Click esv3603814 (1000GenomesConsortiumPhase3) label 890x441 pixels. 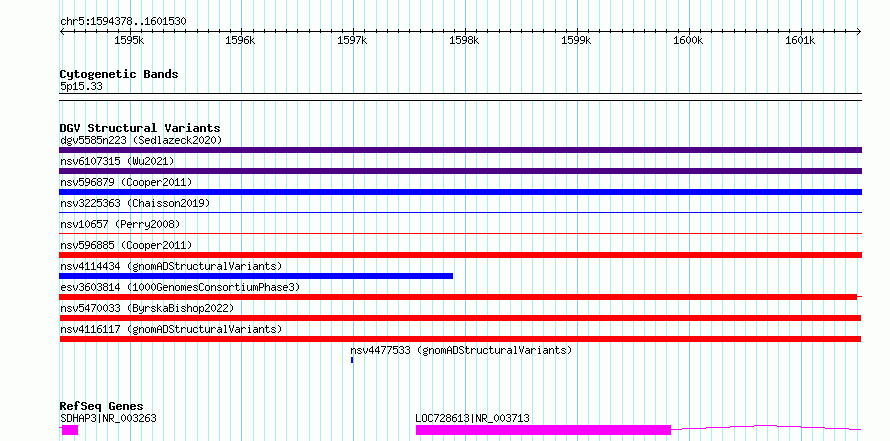[180, 287]
